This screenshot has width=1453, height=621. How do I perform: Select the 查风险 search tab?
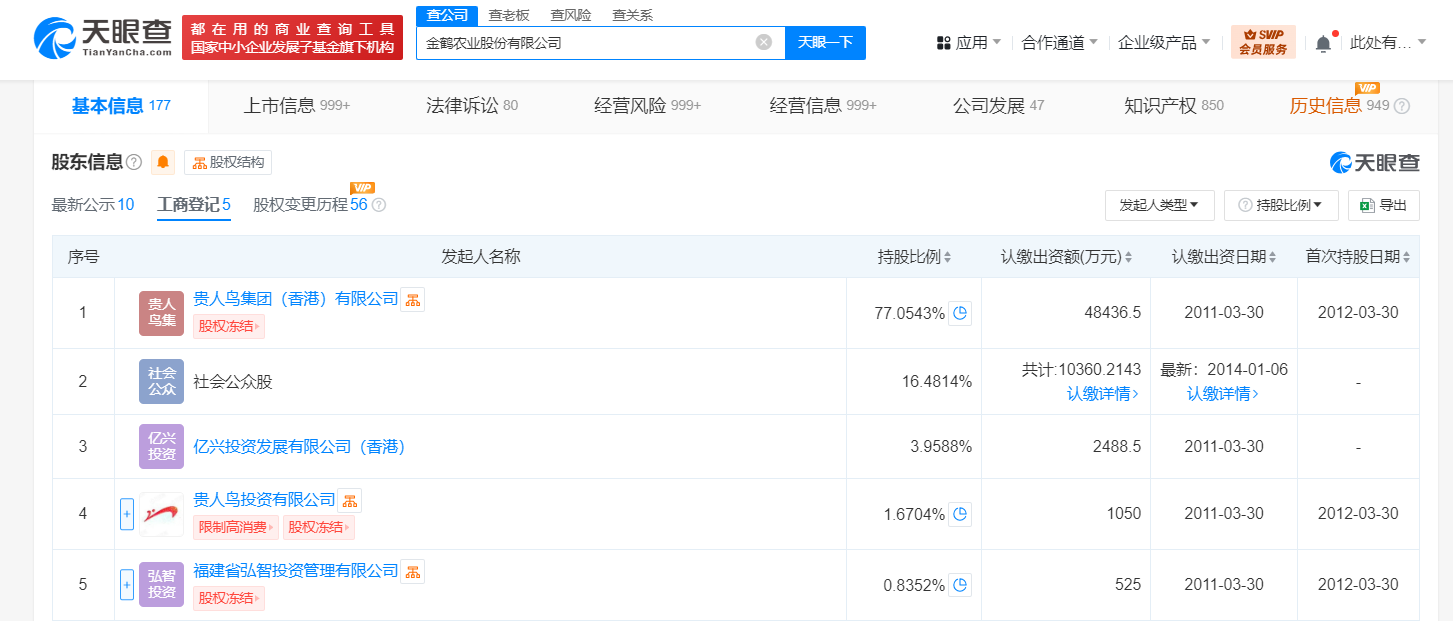pos(571,15)
